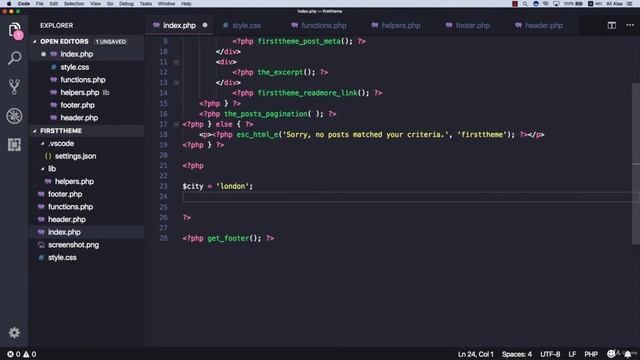Collapse the lib folder

(x=42, y=169)
